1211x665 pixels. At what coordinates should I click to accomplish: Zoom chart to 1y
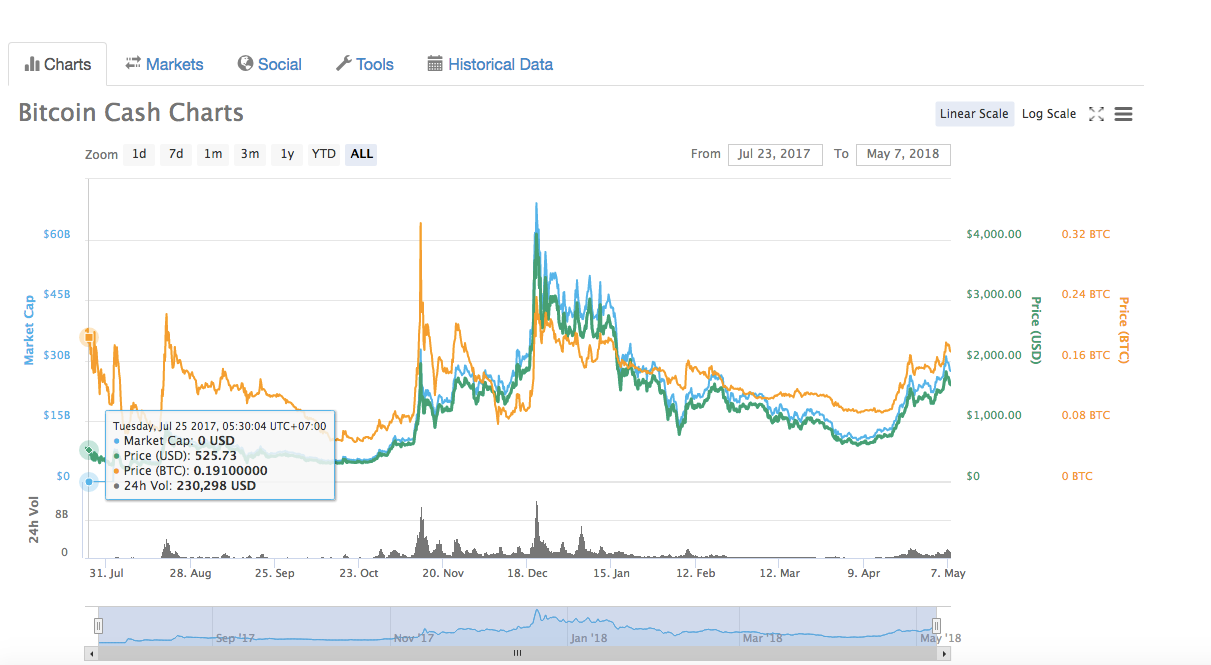287,154
